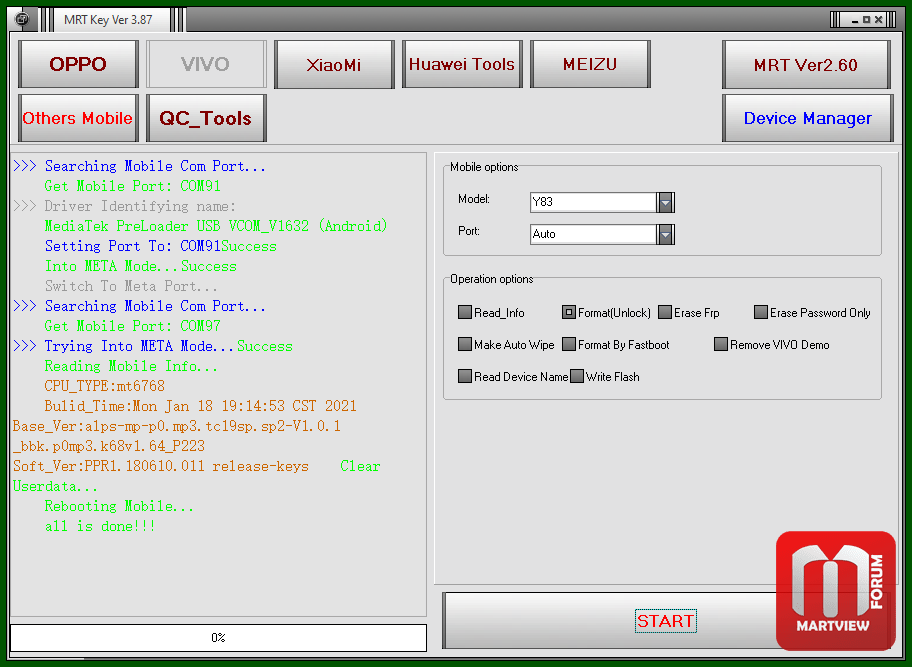912x667 pixels.
Task: Minimize the MRT Key window
Action: coord(854,20)
